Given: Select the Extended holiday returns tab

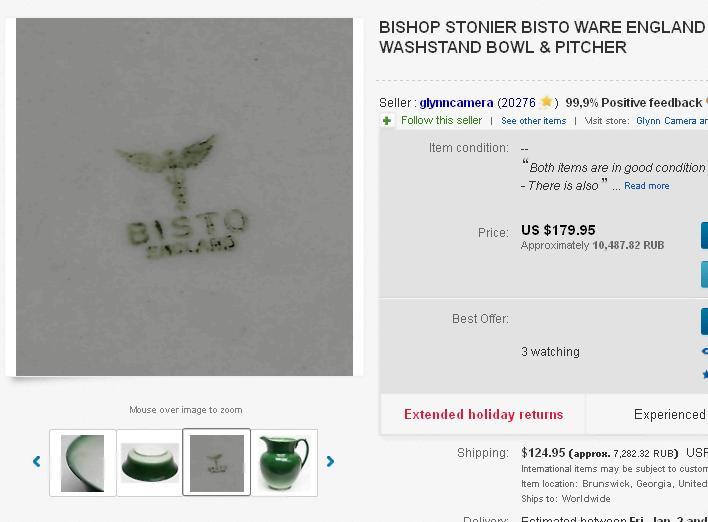Looking at the screenshot, I should [483, 414].
